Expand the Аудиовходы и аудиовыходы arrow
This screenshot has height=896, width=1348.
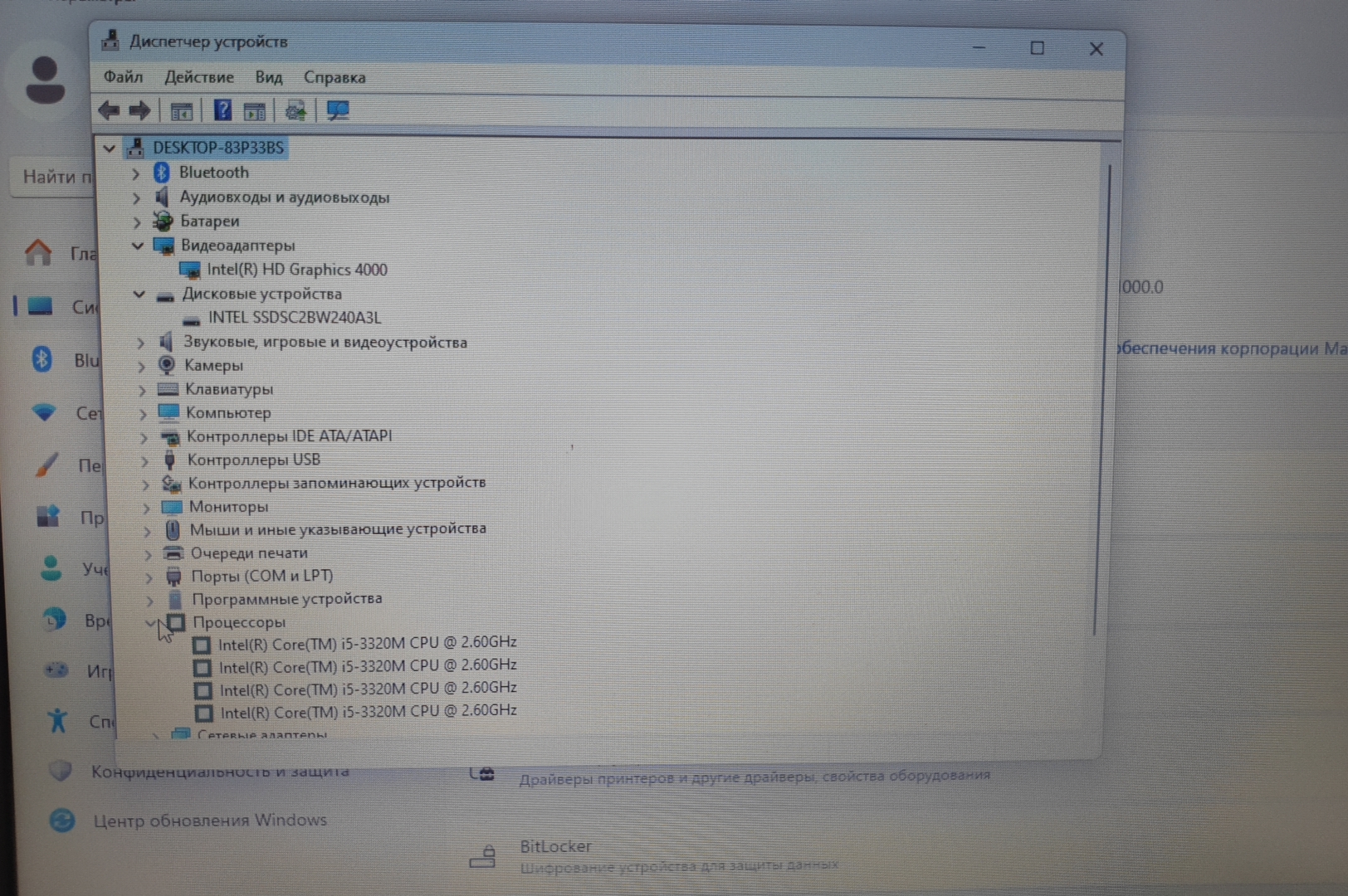pyautogui.click(x=136, y=198)
